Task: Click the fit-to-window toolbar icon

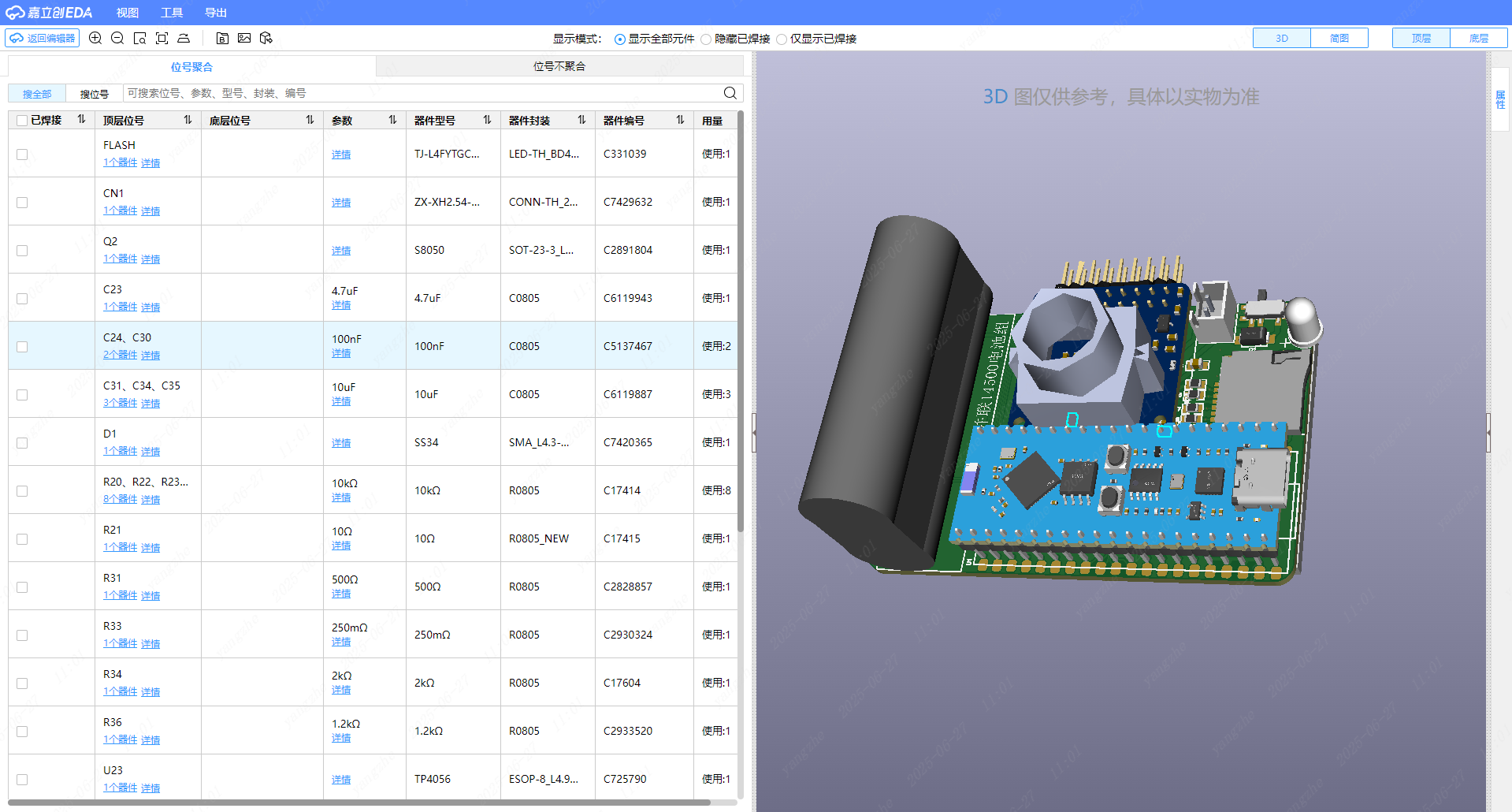Action: 162,38
